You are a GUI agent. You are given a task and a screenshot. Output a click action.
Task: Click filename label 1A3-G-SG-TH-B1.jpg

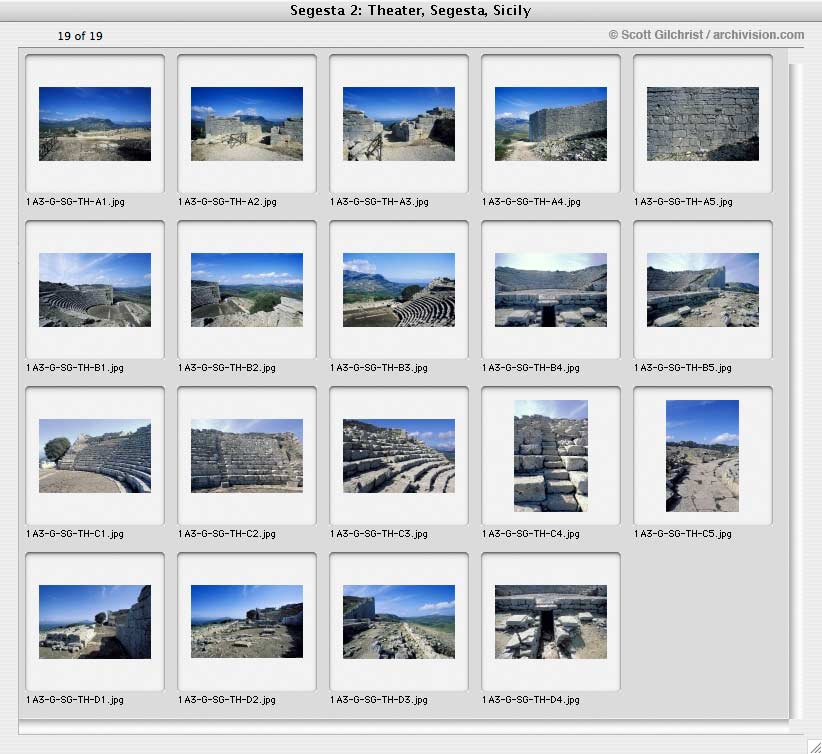coord(75,368)
